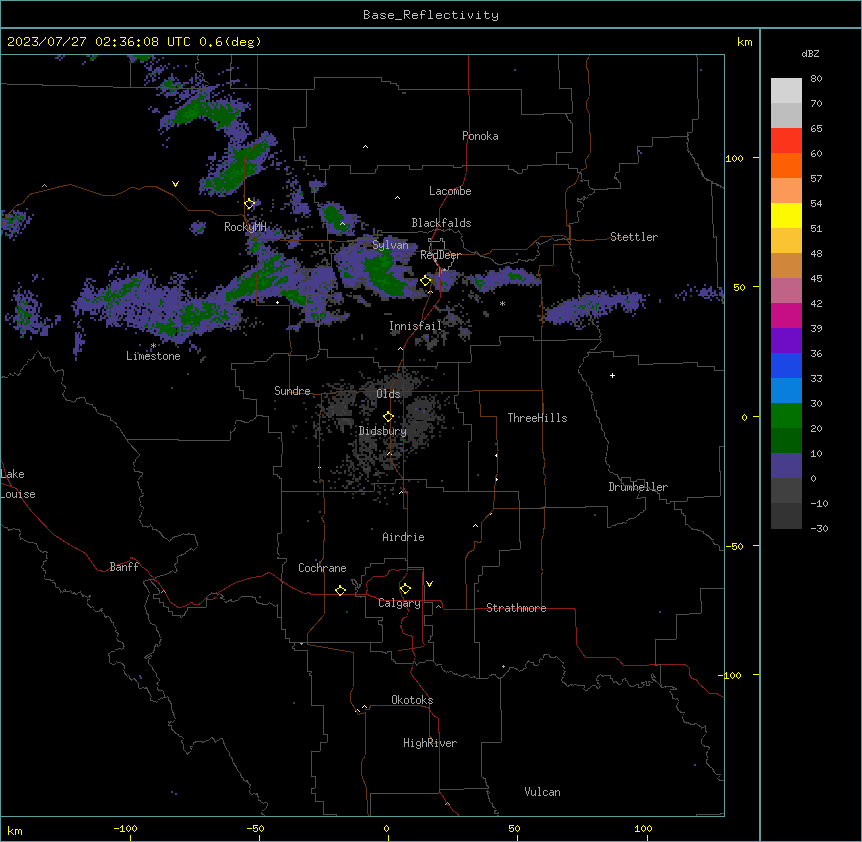Click the yellow diamond marker near Red Deer
Image resolution: width=862 pixels, height=842 pixels.
tap(425, 280)
